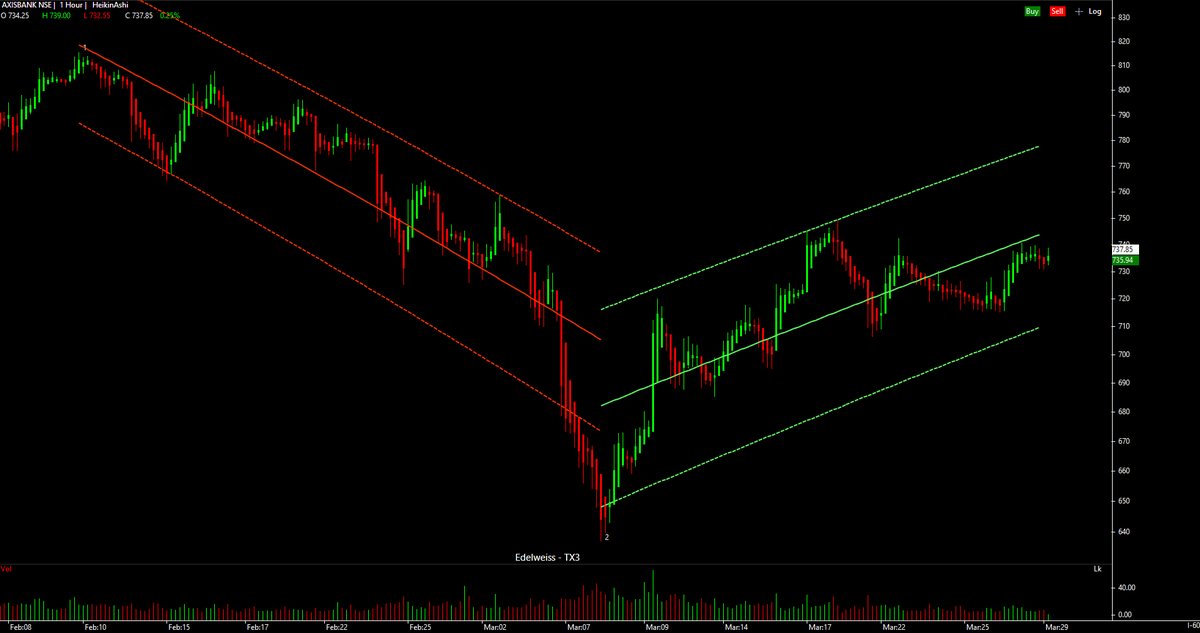Toggle the crosshair cursor icon

(x=1078, y=11)
